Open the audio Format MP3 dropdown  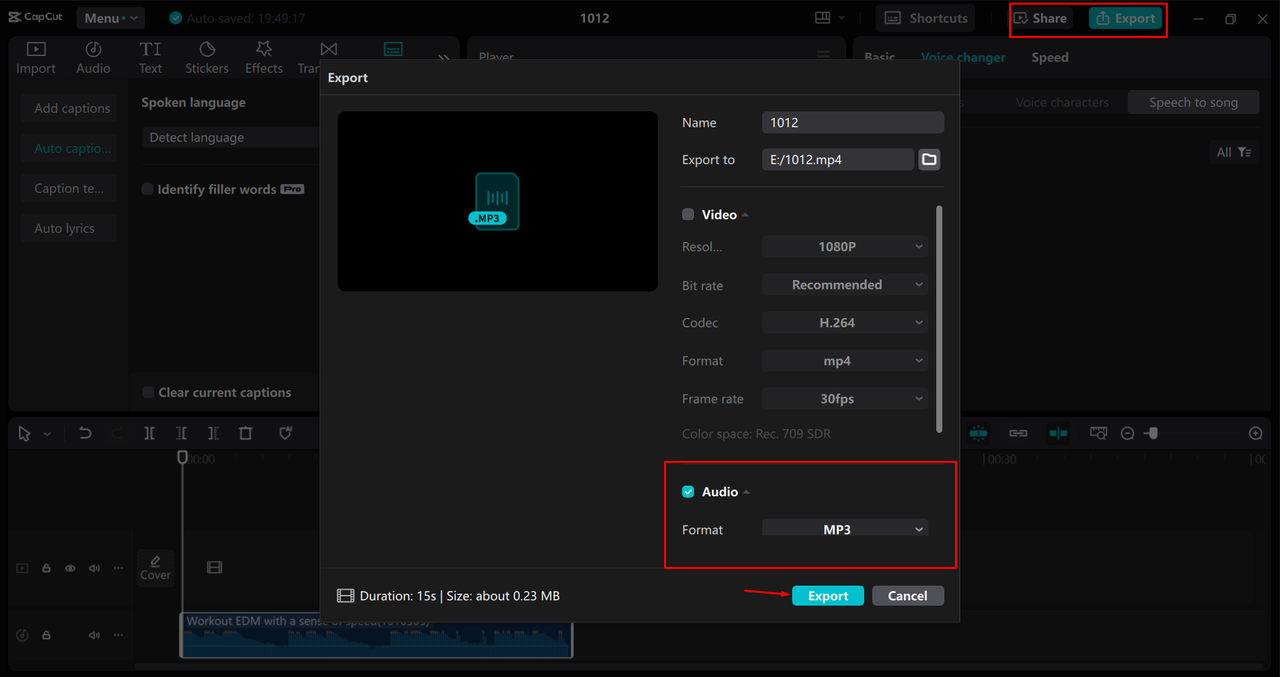point(845,529)
